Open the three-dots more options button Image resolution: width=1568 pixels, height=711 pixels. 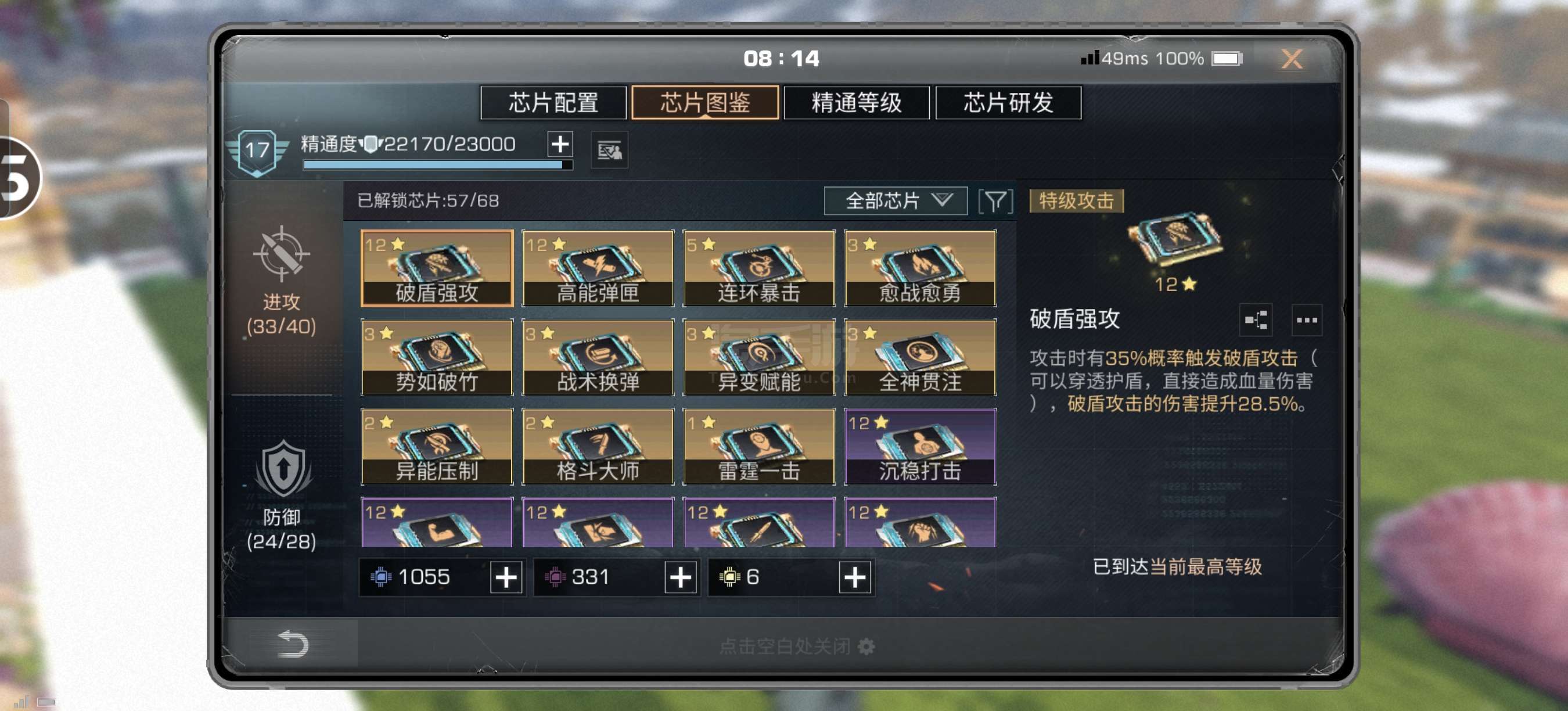coord(1306,319)
